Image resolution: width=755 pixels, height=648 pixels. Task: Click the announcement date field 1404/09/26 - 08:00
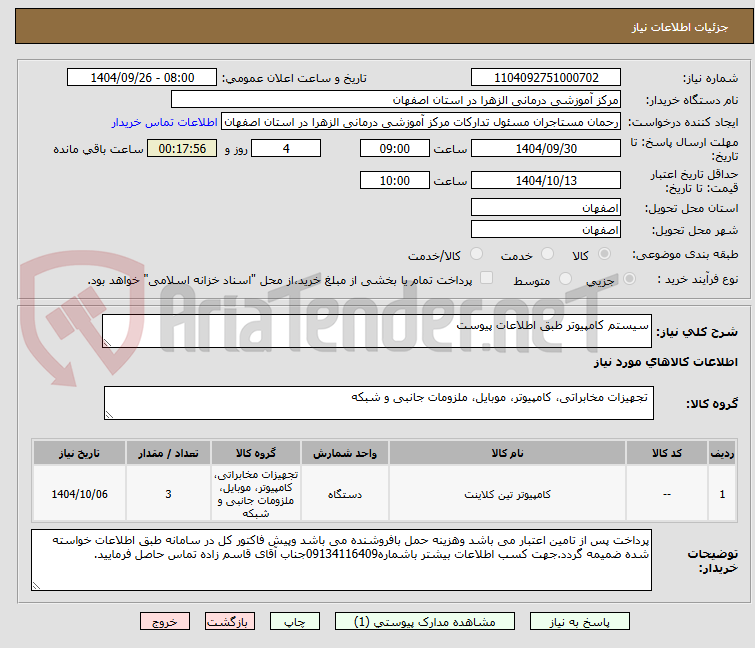point(142,78)
